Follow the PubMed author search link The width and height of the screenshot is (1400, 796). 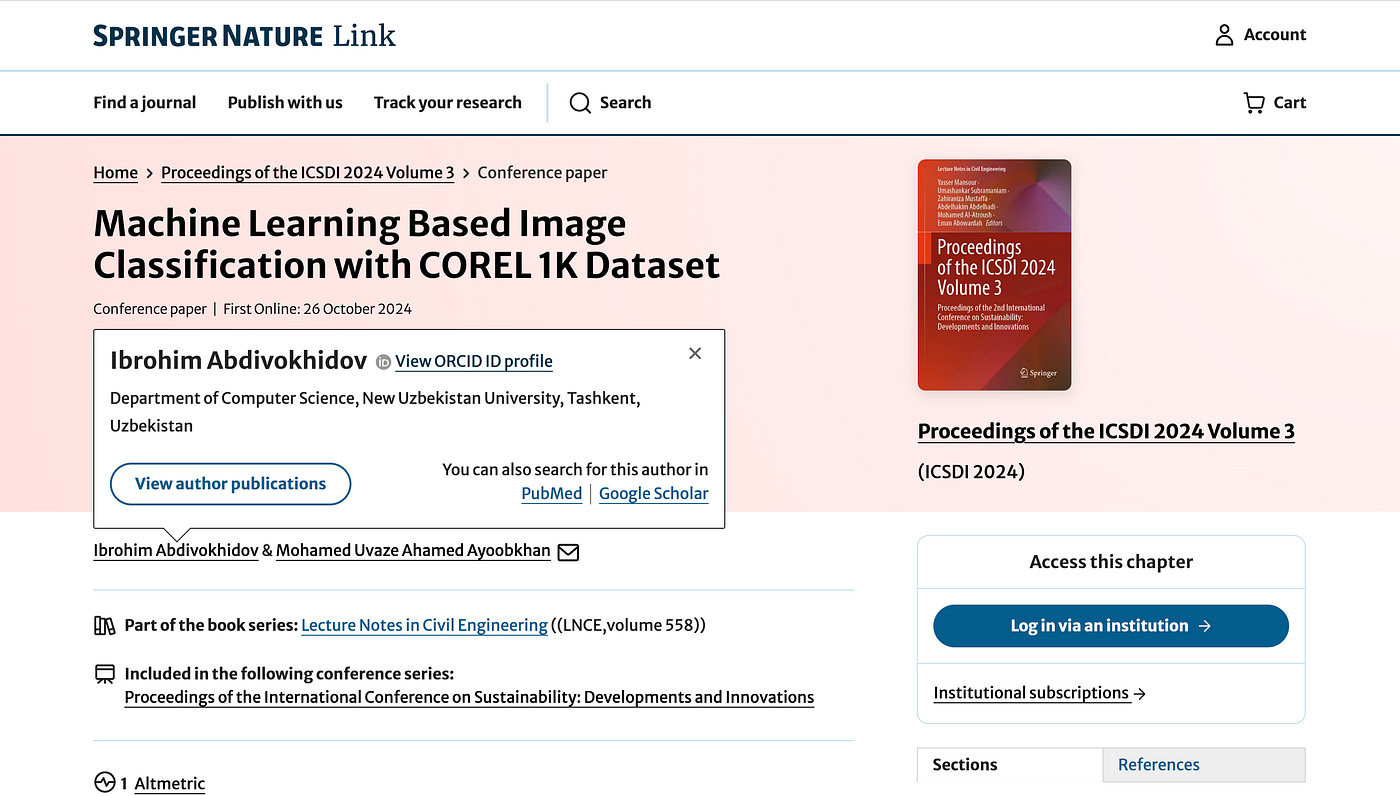coord(552,493)
